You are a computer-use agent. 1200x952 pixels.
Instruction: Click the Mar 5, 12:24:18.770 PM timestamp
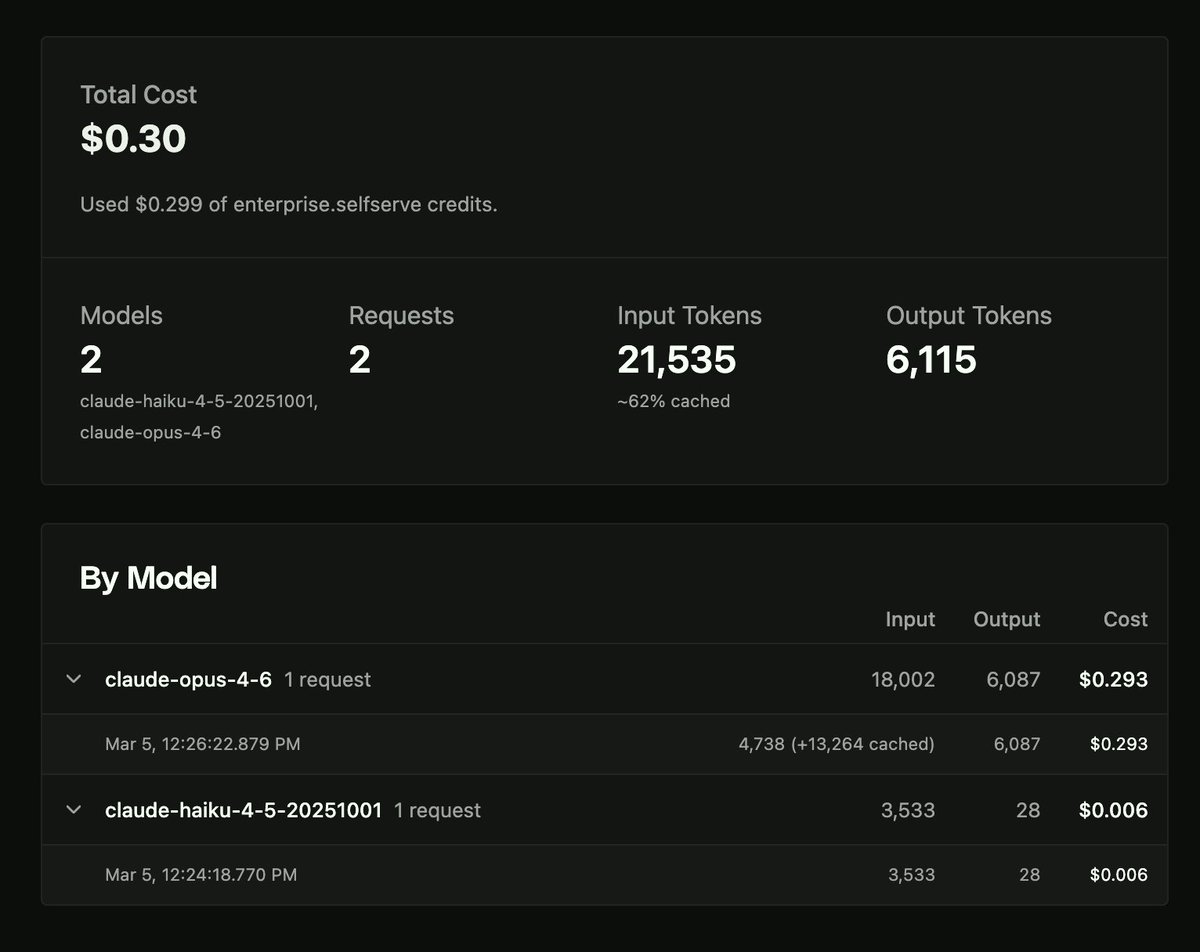click(201, 875)
